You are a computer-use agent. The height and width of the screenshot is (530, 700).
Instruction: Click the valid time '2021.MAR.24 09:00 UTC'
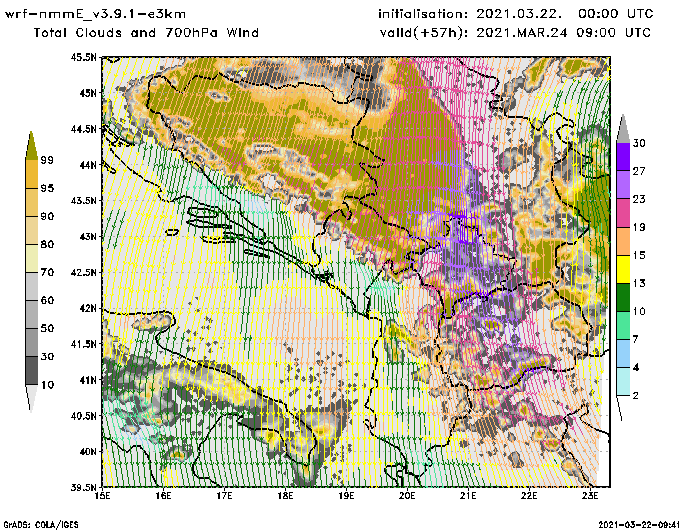point(563,33)
